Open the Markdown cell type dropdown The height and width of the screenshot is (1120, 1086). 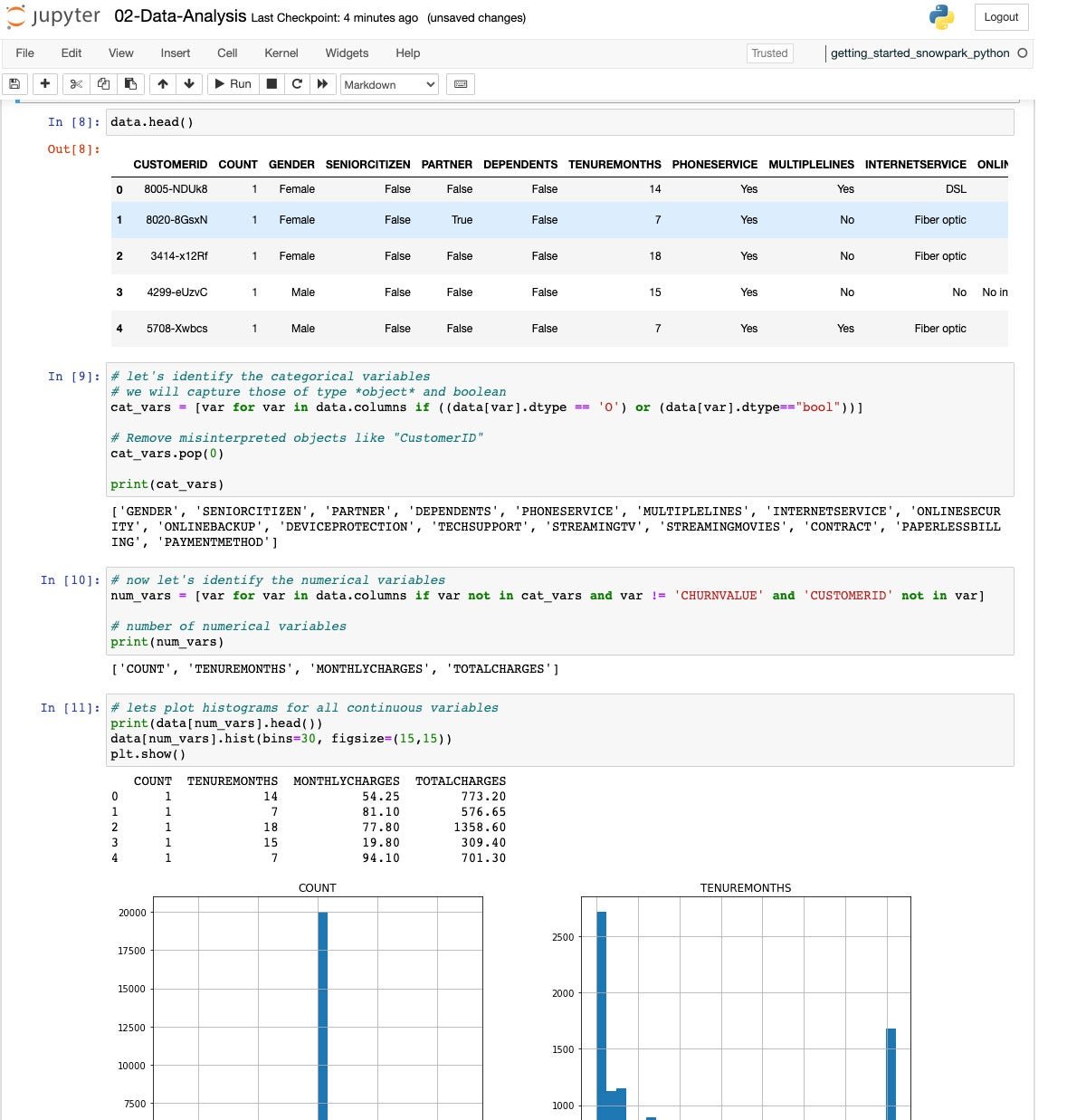click(389, 85)
